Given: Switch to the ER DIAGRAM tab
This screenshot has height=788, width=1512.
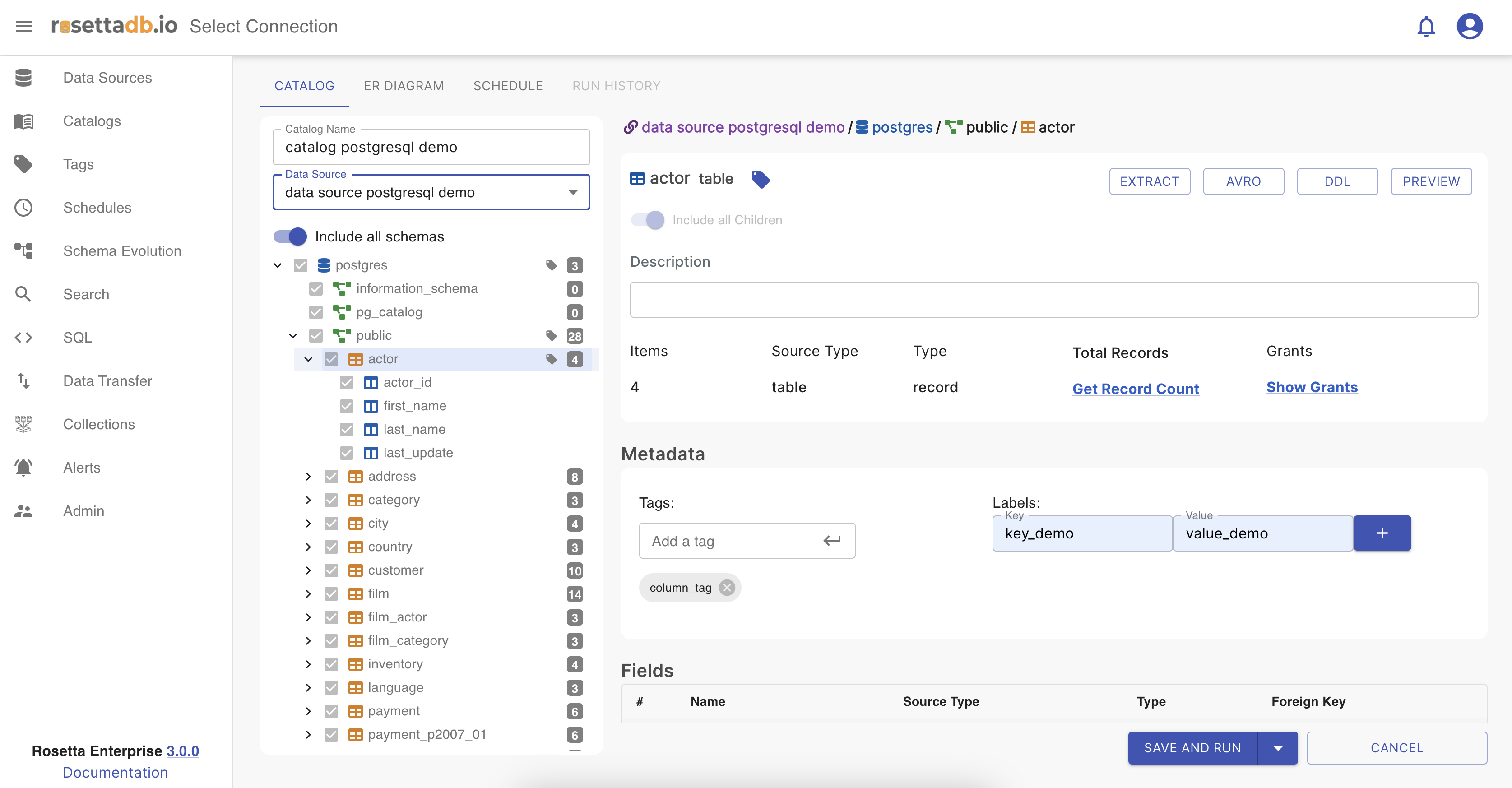Looking at the screenshot, I should point(403,86).
